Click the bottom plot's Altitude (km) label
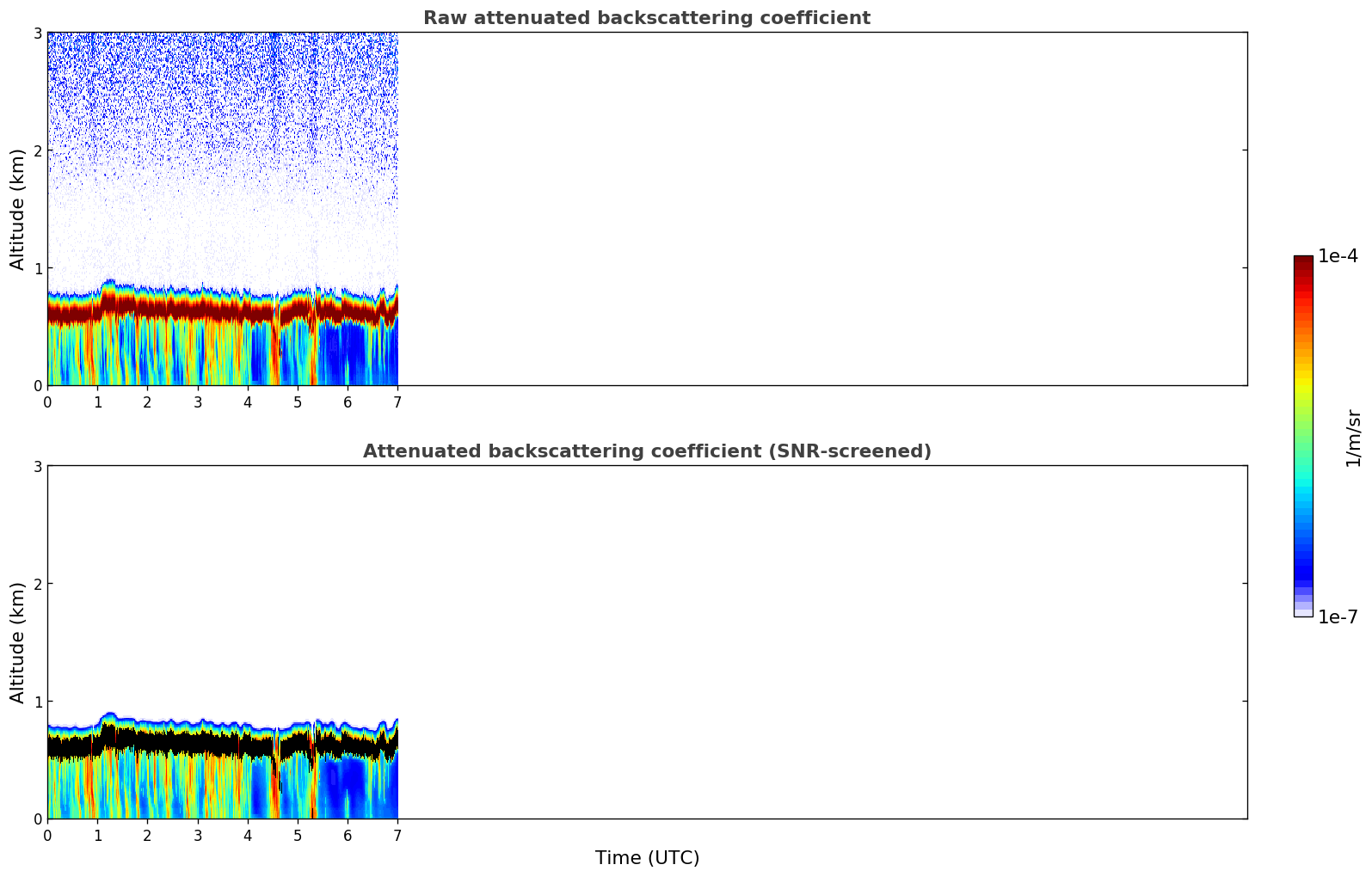 [x=18, y=642]
